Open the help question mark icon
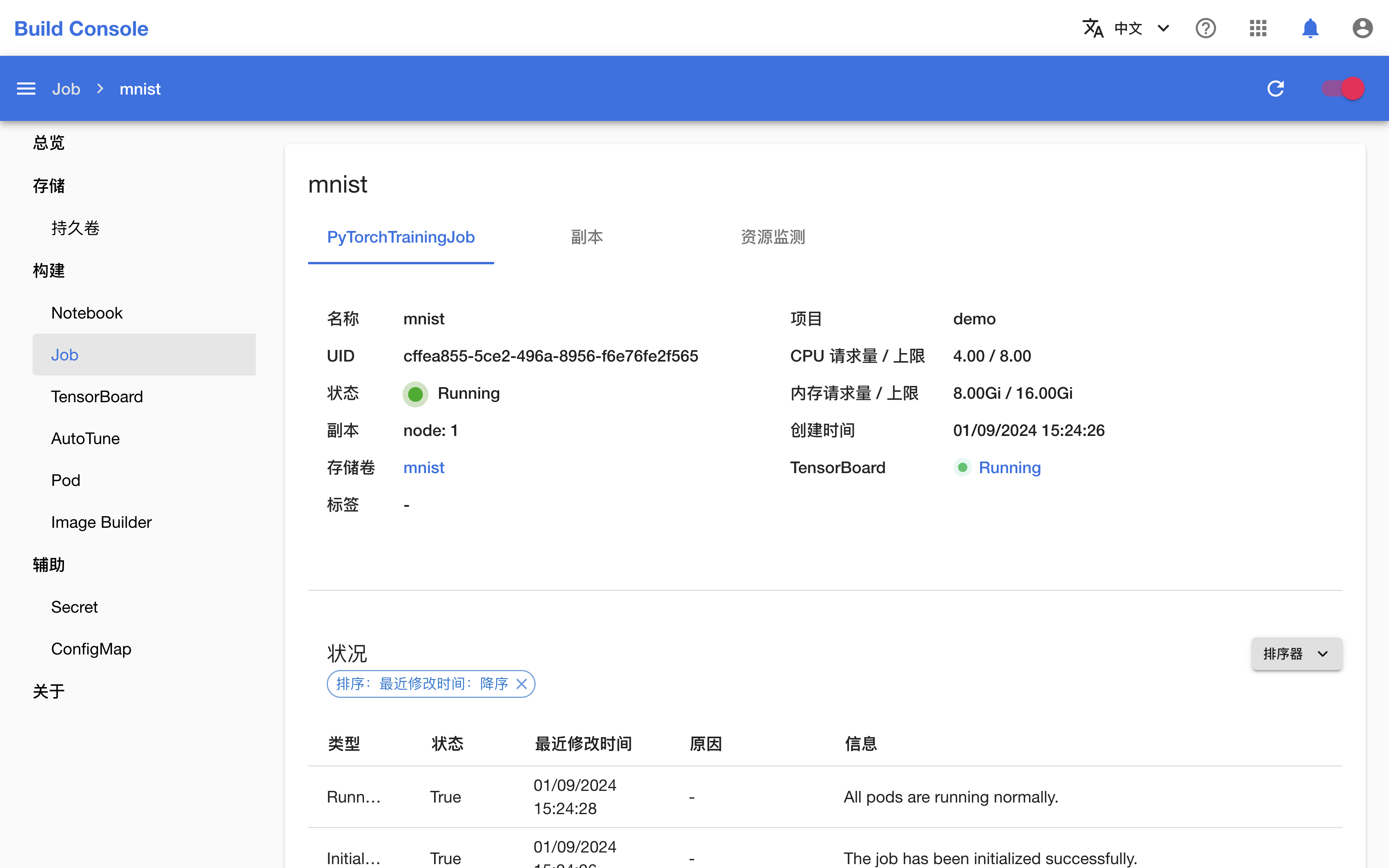This screenshot has height=868, width=1389. tap(1205, 28)
